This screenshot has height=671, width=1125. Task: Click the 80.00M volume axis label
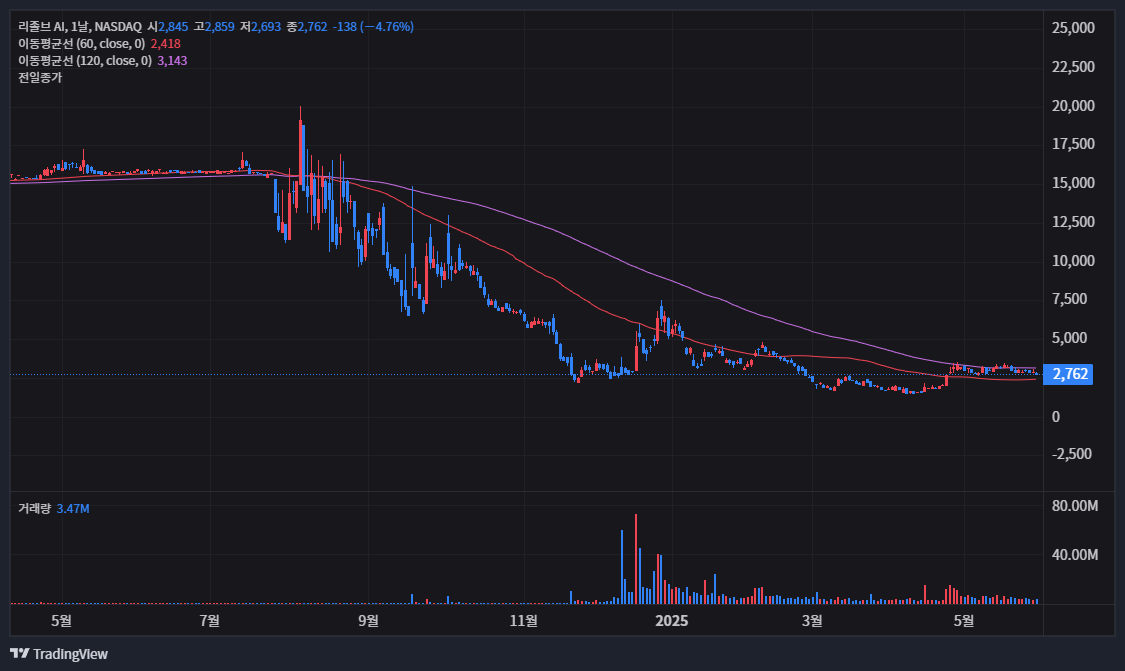tap(1075, 506)
